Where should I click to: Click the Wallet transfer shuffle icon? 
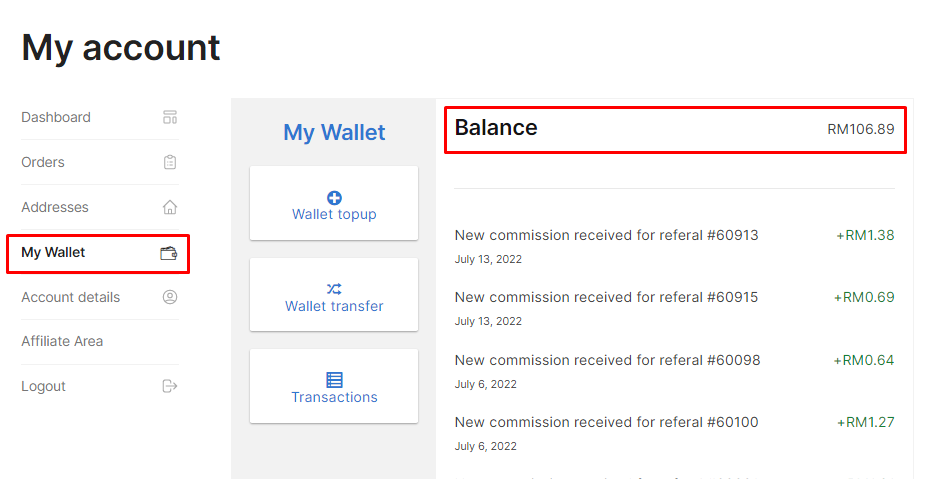(x=334, y=289)
